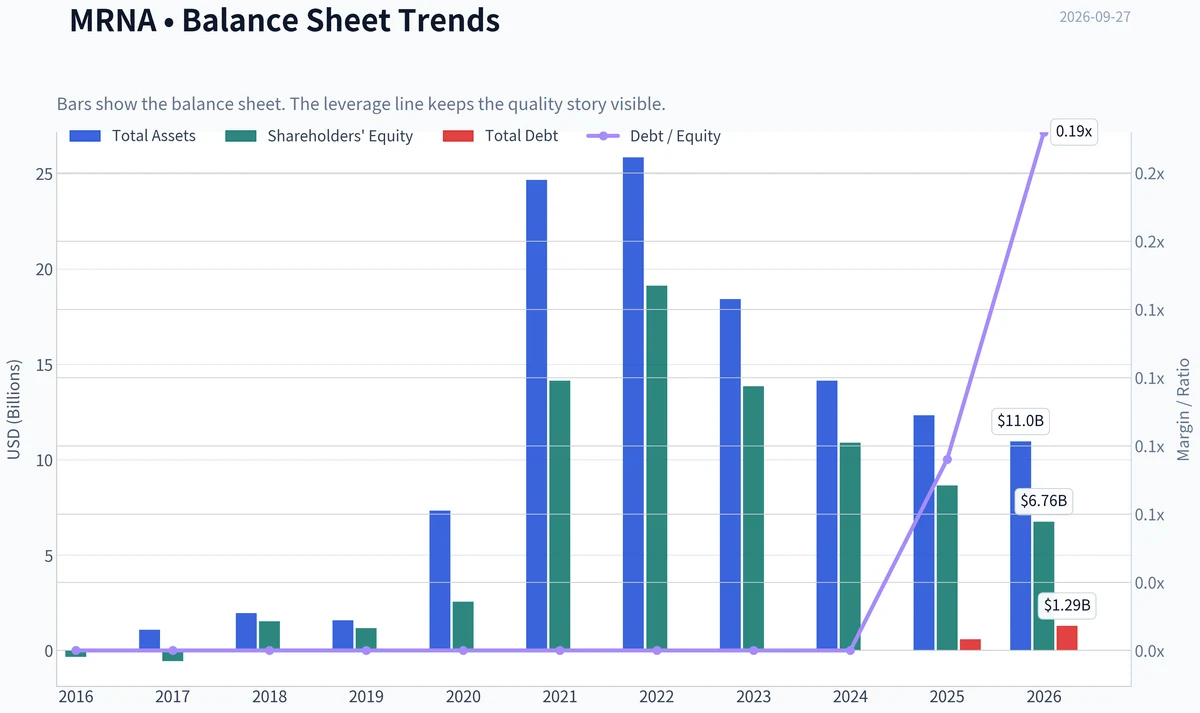Screen dimensions: 1200x713
Task: Click the 25 tick on the left axis
Action: (x=43, y=174)
